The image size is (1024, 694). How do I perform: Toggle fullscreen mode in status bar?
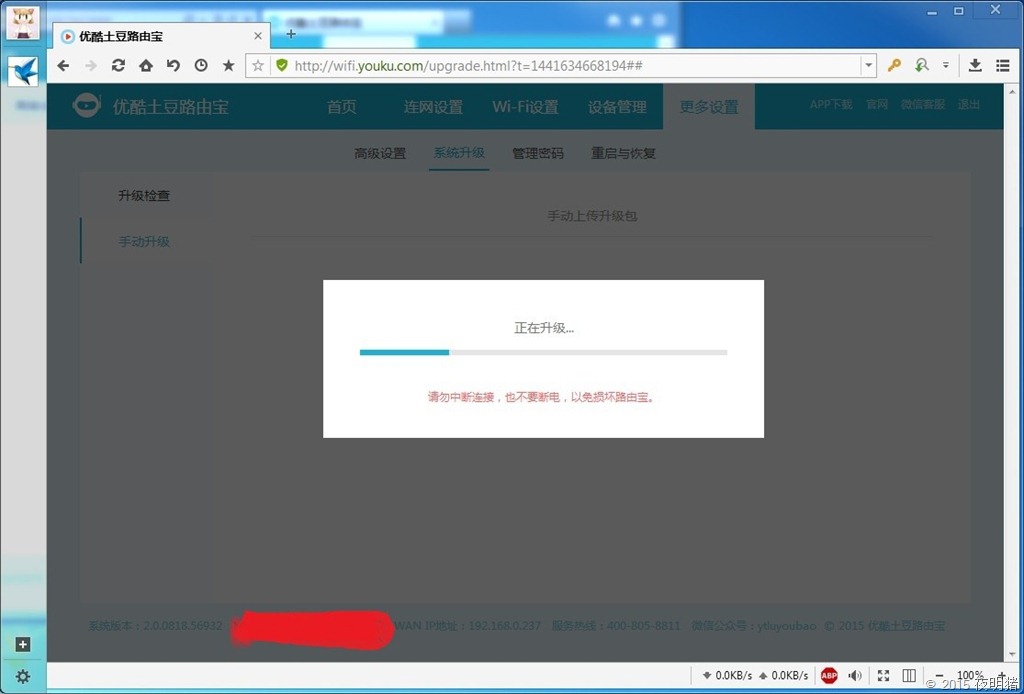click(883, 676)
